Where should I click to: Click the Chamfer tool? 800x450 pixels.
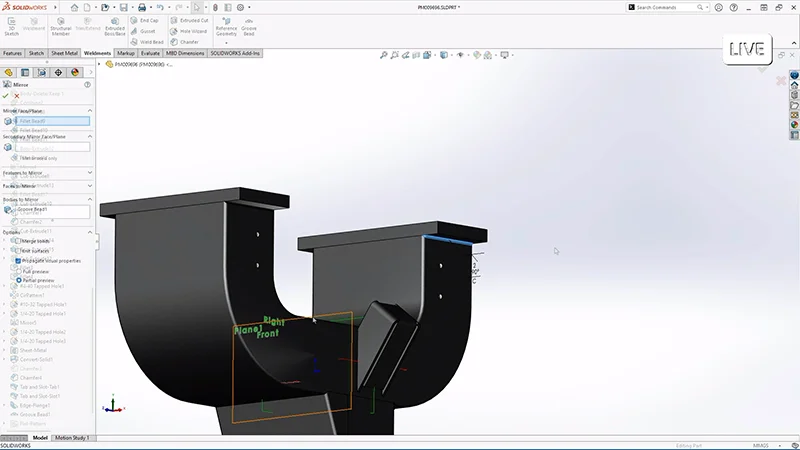click(x=183, y=42)
